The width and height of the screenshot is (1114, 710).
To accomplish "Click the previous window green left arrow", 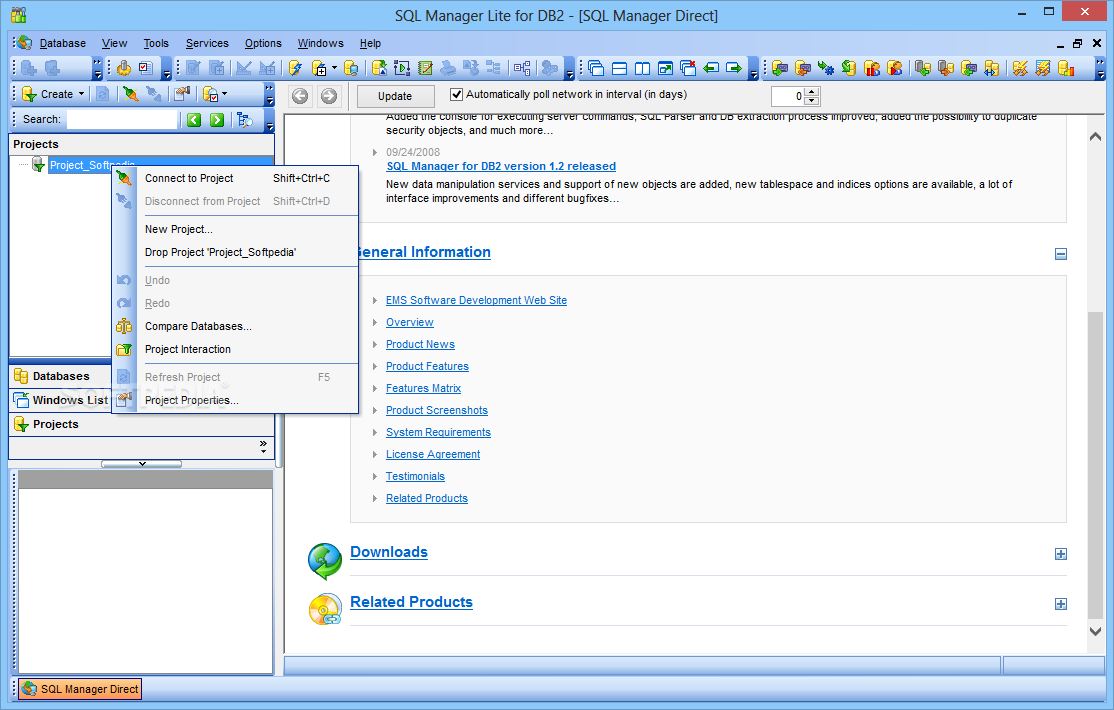I will pos(711,68).
